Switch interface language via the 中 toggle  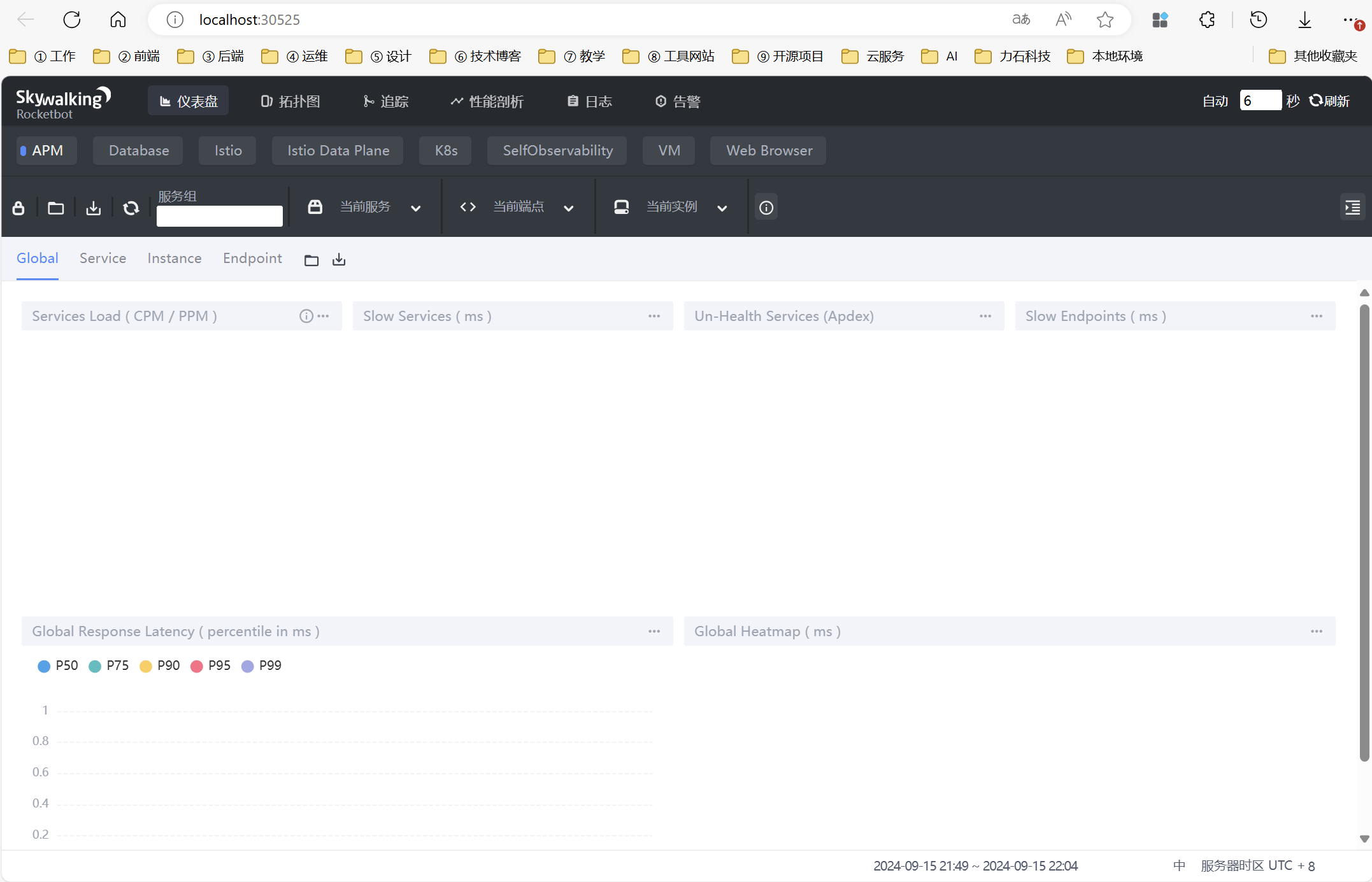pos(1180,865)
